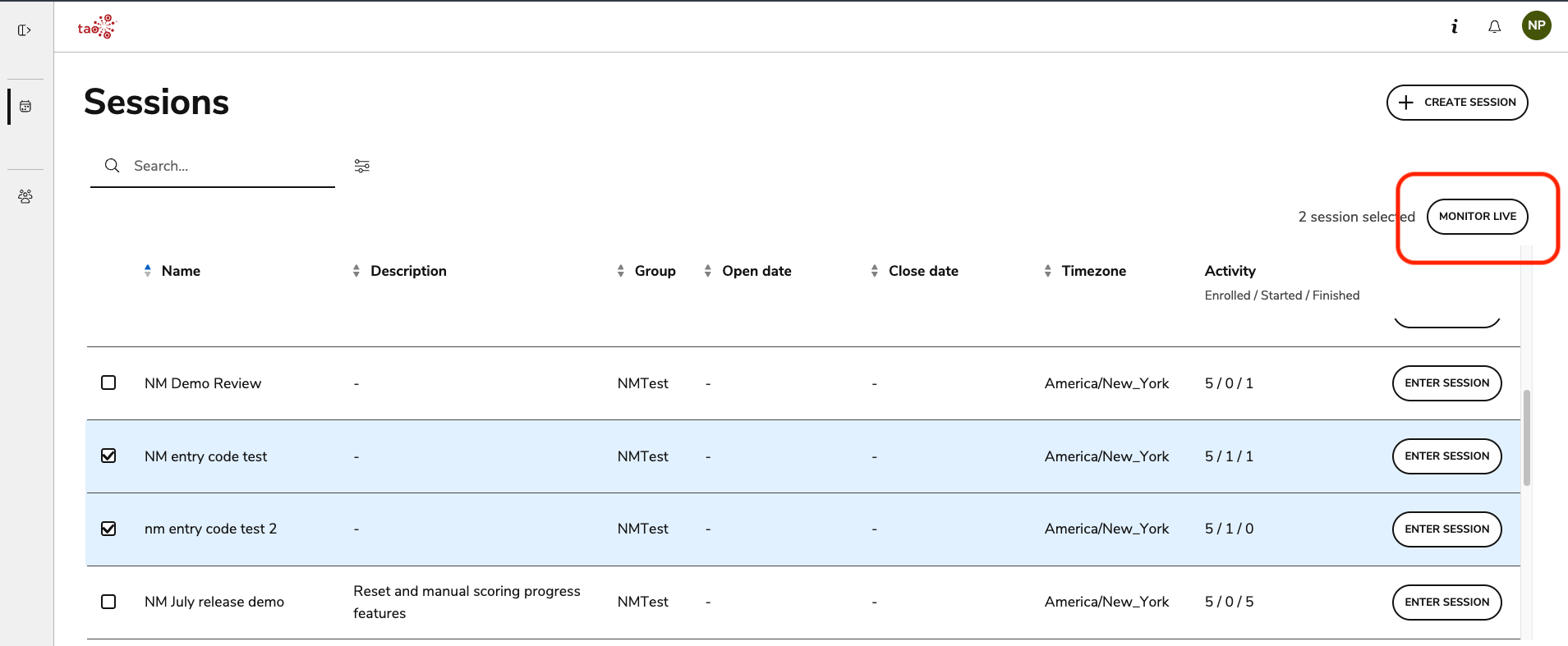Select the NM July release demo checkbox
Screen dimensions: 1568x646
point(108,602)
